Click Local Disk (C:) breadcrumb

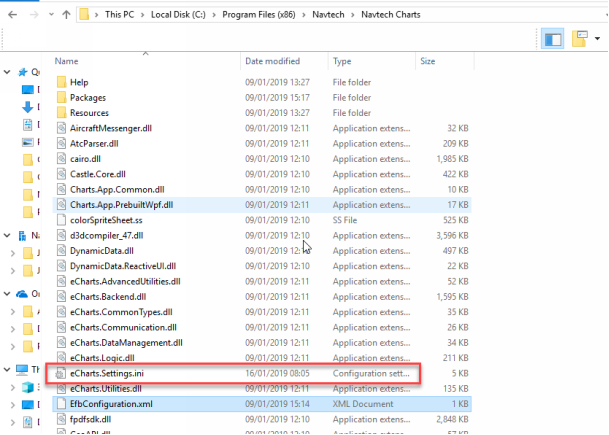(178, 15)
